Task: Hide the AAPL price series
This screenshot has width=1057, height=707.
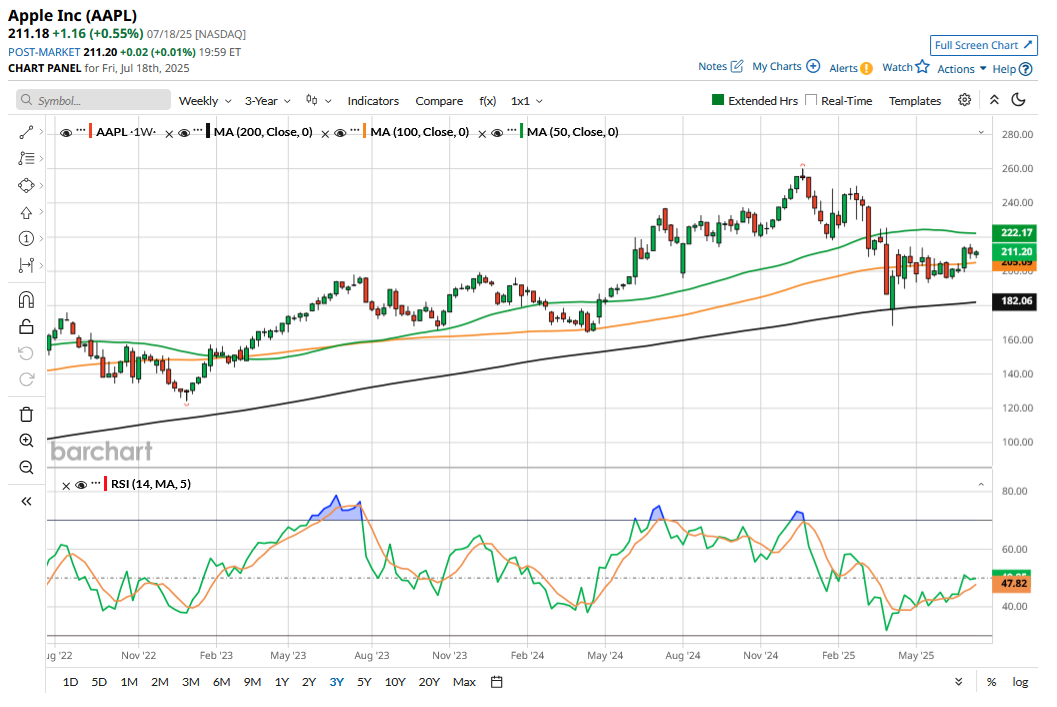Action: click(66, 133)
